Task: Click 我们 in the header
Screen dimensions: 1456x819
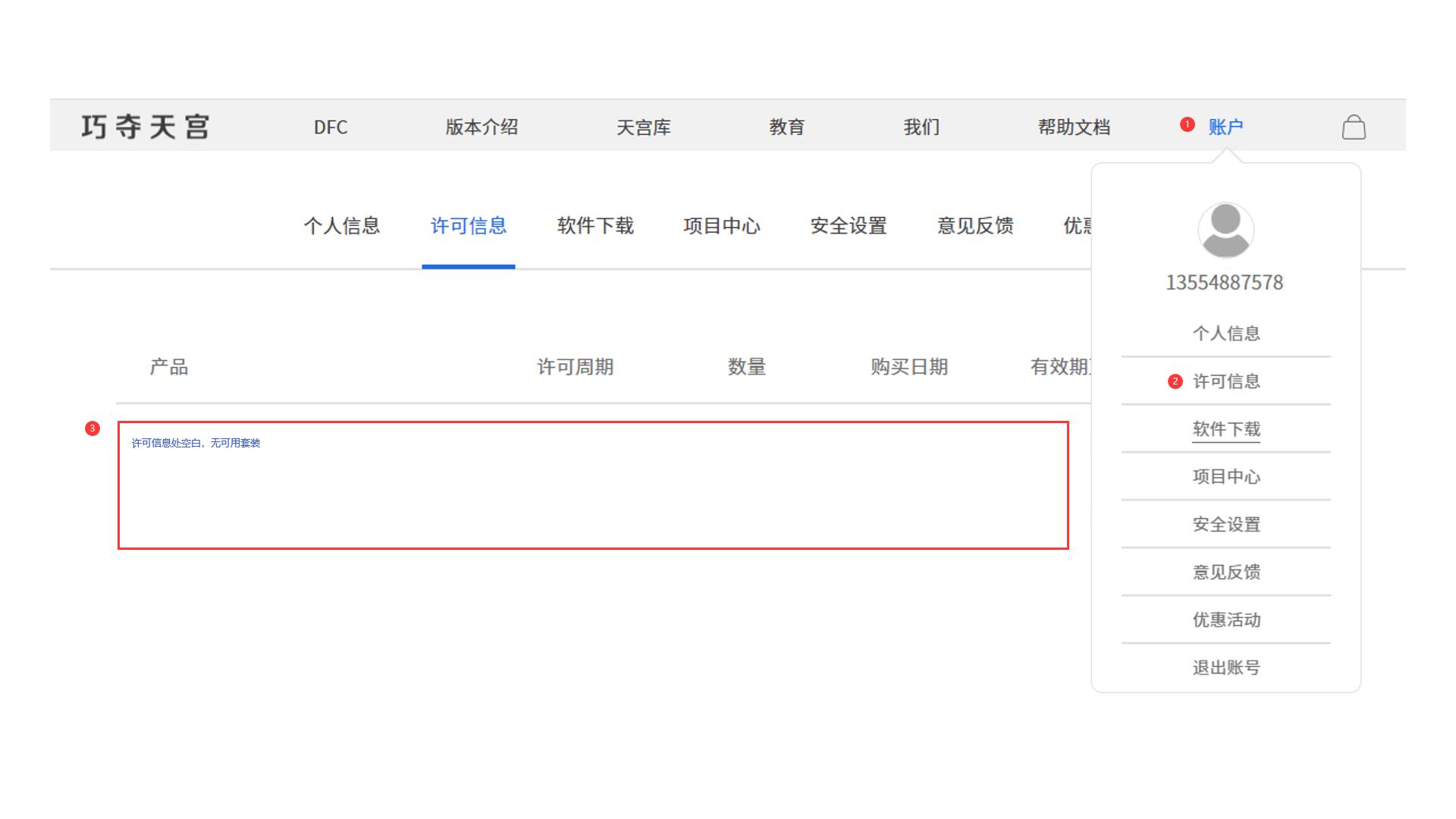Action: click(x=921, y=127)
